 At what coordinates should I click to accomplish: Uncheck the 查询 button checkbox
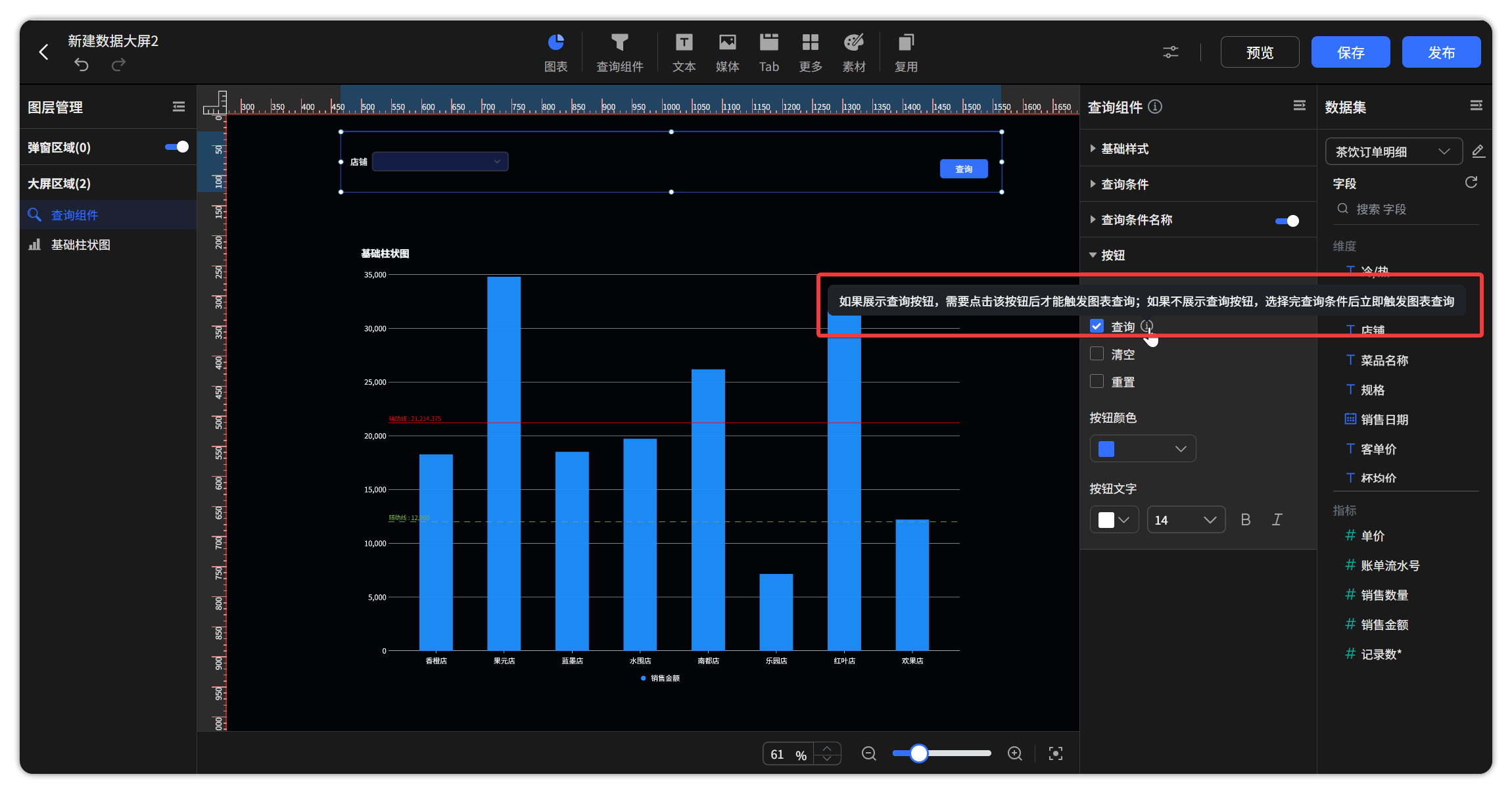pos(1097,326)
